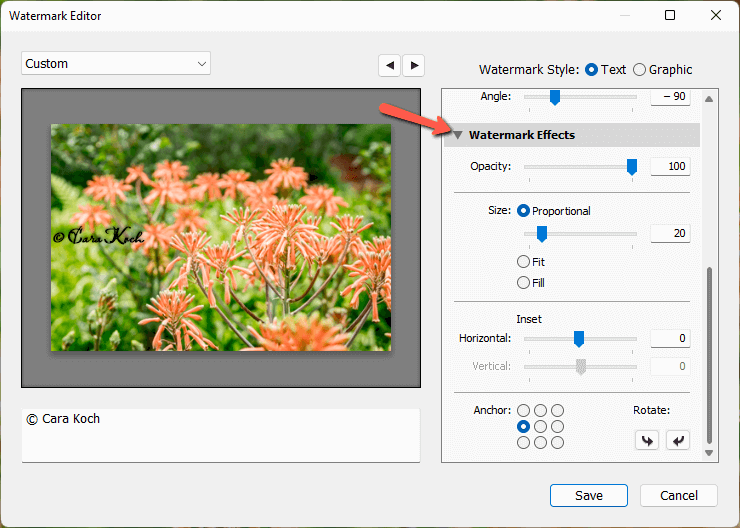Set anchor to middle-left position
Image resolution: width=740 pixels, height=528 pixels.
pos(523,427)
